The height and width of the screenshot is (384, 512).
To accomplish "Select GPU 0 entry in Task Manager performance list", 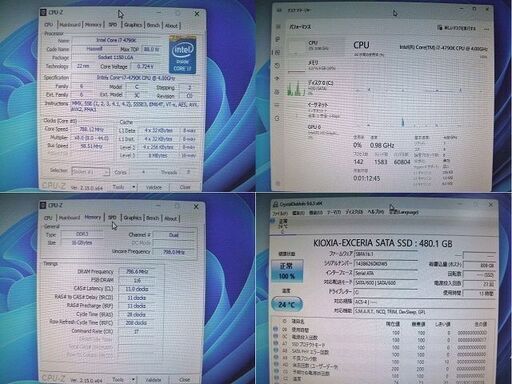I will 316,131.
